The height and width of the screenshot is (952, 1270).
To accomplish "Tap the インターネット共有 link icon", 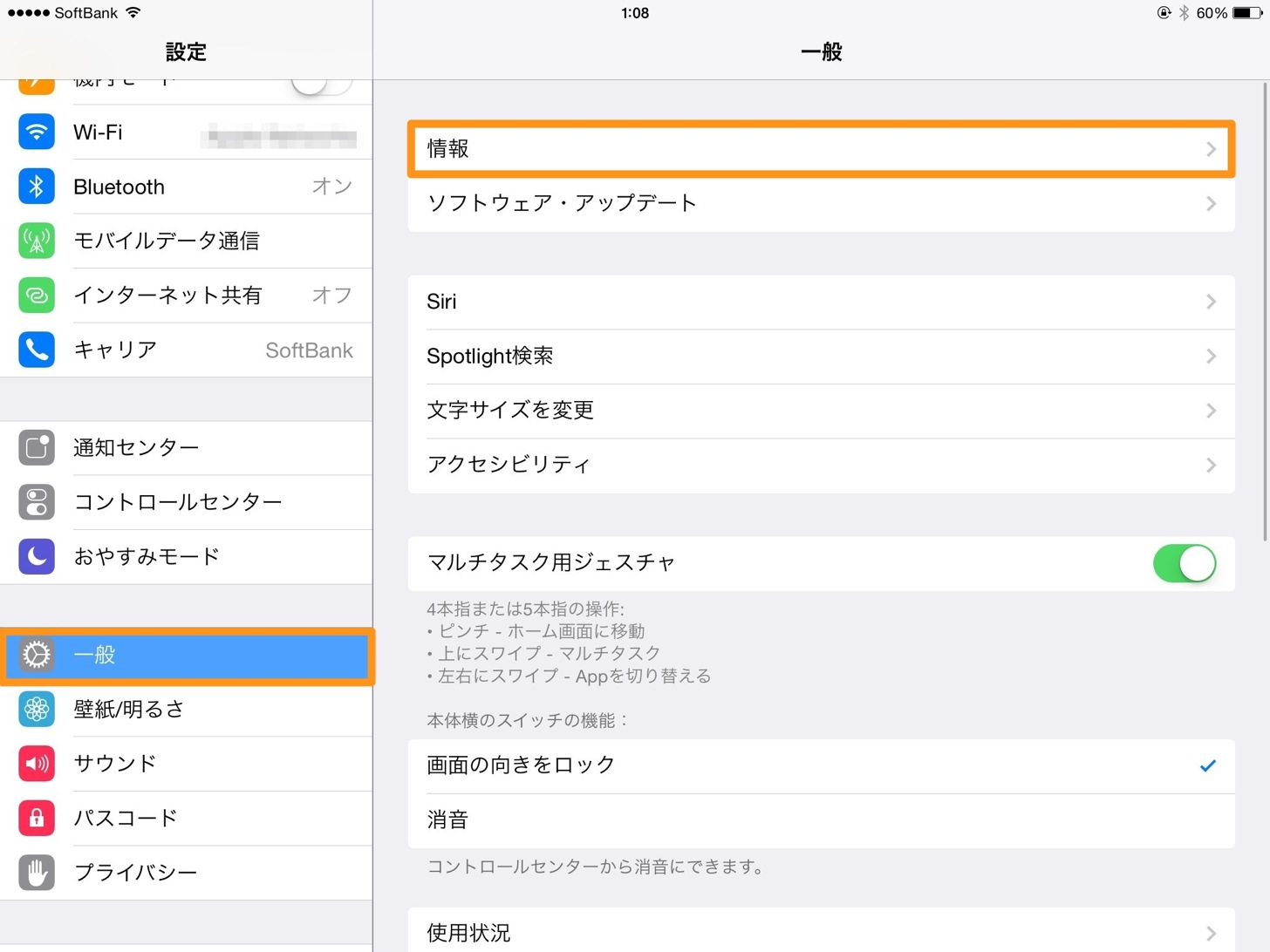I will pos(37,296).
